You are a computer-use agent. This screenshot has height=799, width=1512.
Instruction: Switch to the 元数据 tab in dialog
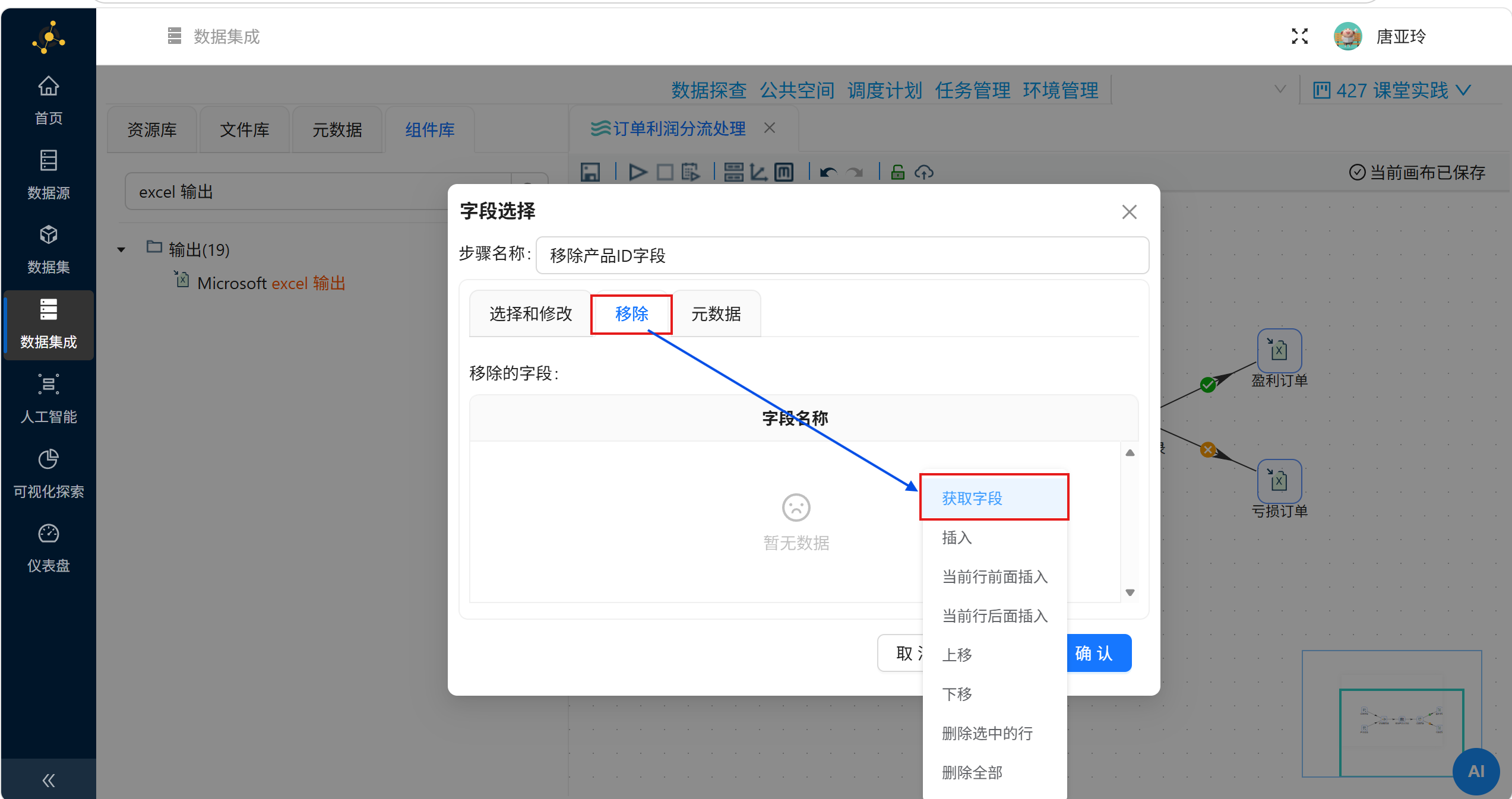click(716, 313)
